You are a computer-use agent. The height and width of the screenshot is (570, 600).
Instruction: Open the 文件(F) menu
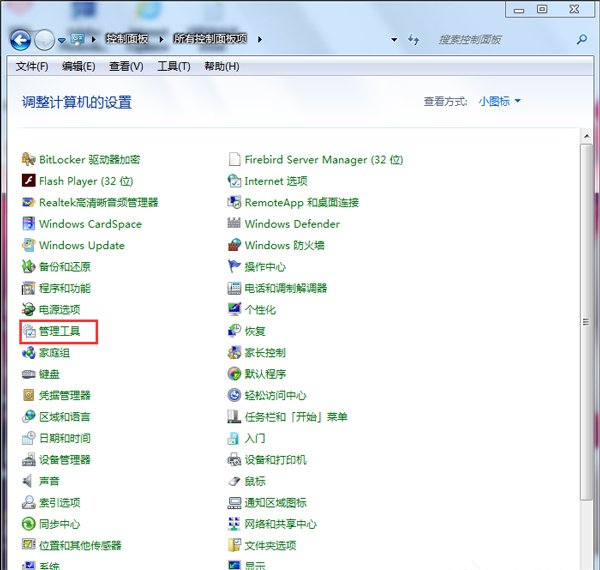32,67
